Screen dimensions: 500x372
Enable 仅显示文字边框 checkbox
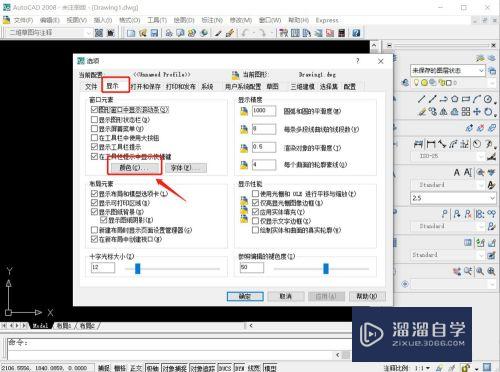click(256, 221)
